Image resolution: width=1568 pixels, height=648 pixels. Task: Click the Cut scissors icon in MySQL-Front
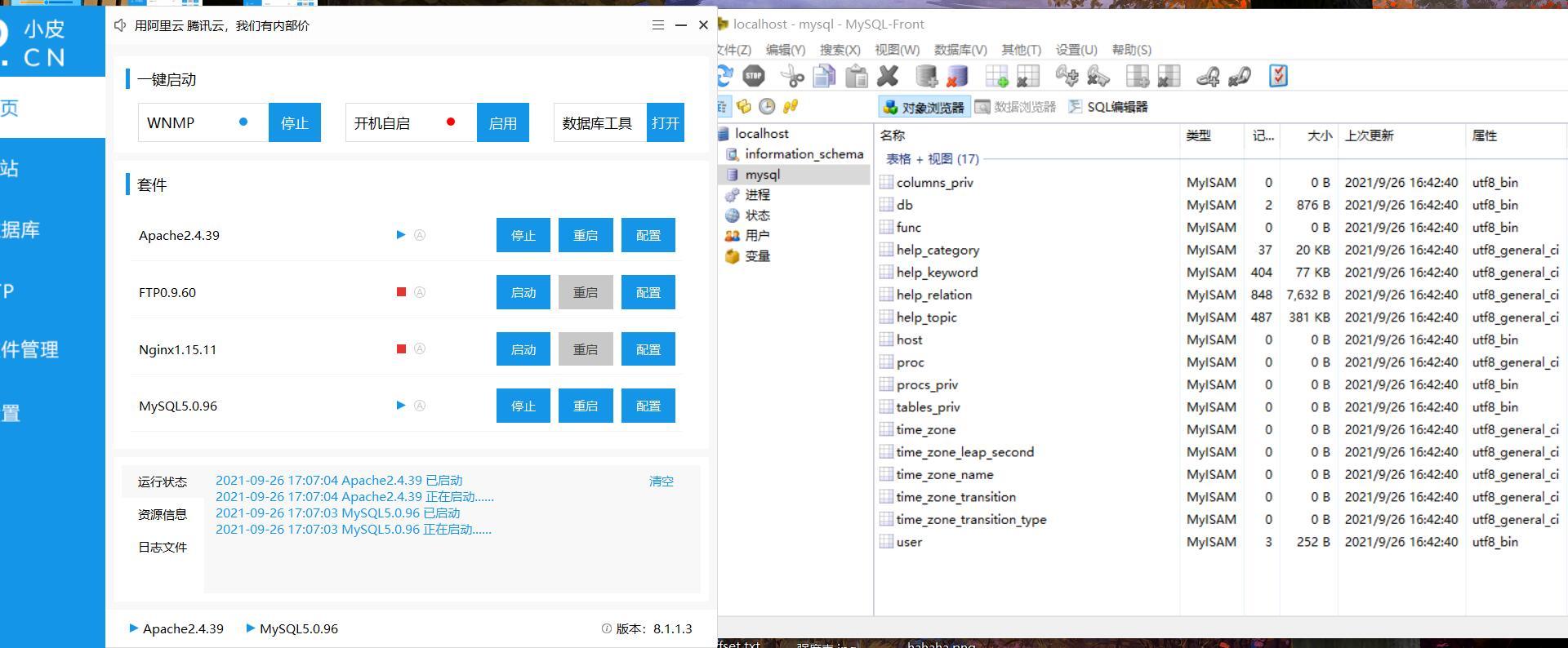pyautogui.click(x=792, y=77)
